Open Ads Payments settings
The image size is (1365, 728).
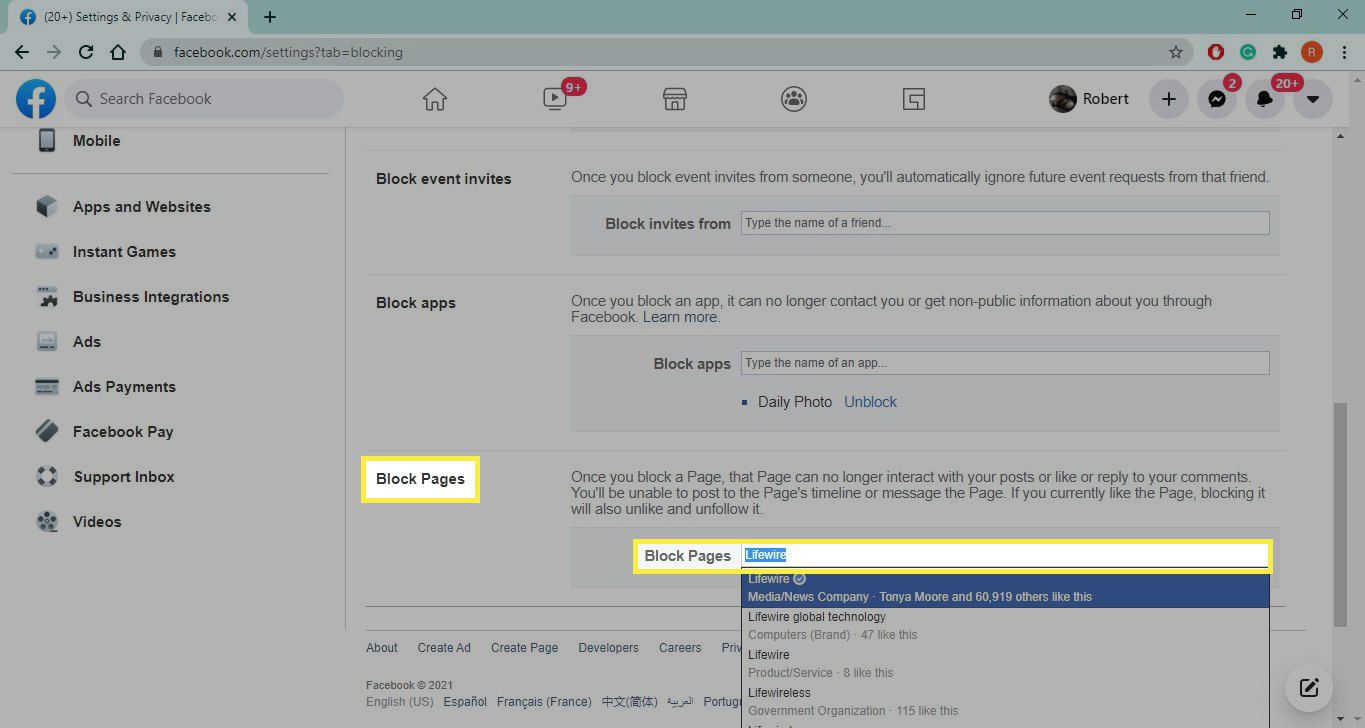pyautogui.click(x=124, y=387)
